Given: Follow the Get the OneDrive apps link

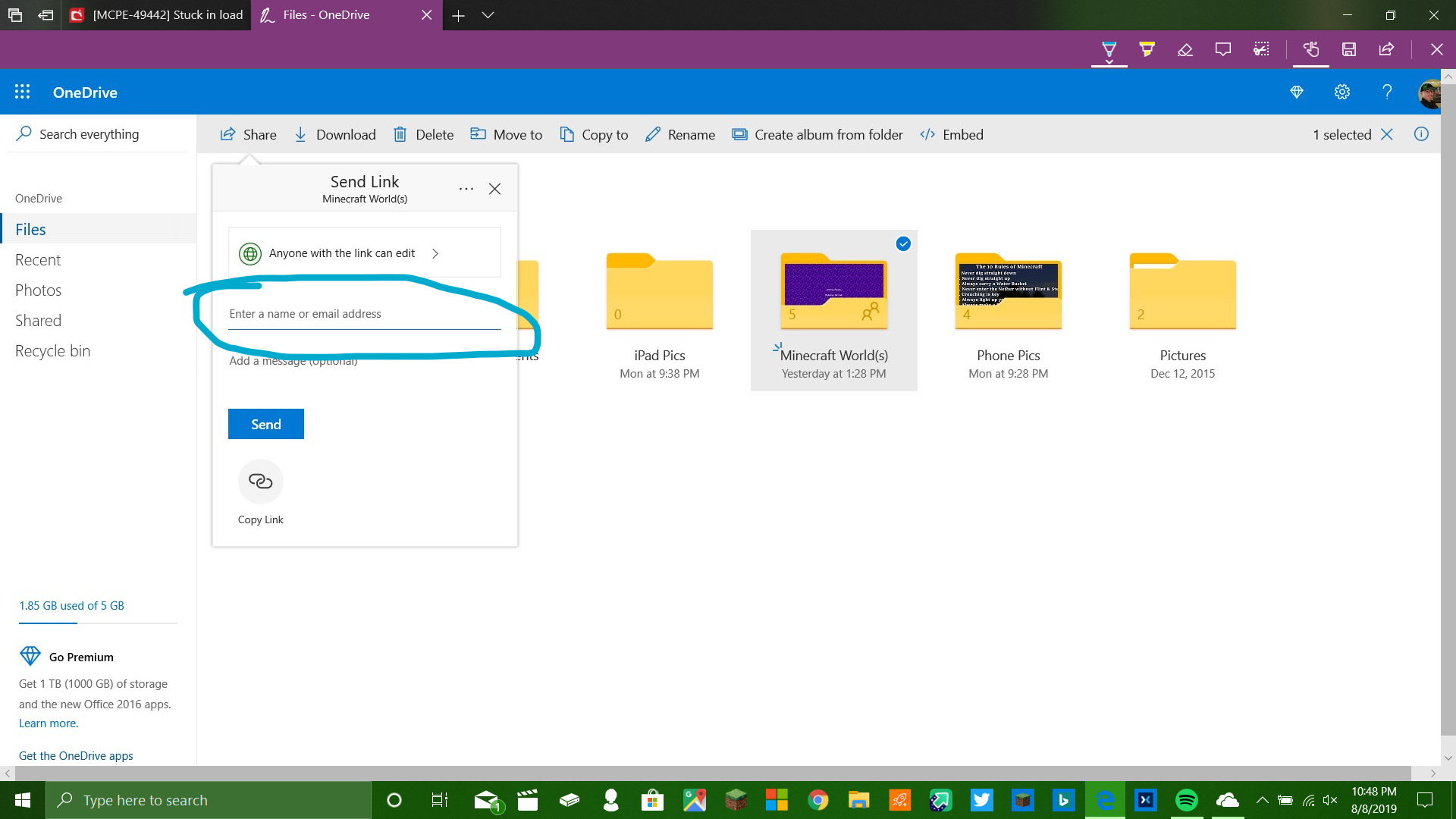Looking at the screenshot, I should pyautogui.click(x=76, y=755).
